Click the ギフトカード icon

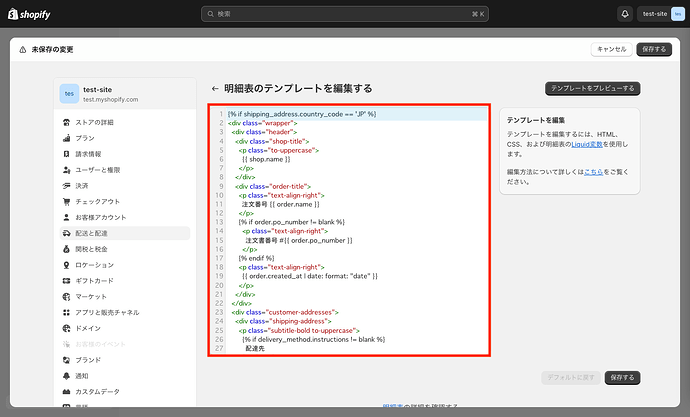[x=66, y=281]
